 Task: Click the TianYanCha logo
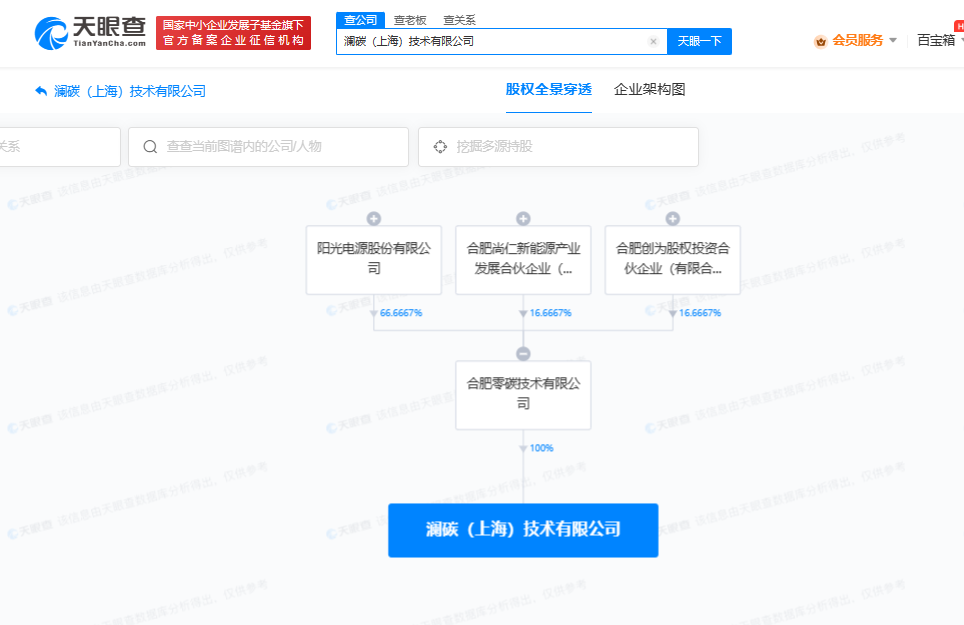click(90, 33)
